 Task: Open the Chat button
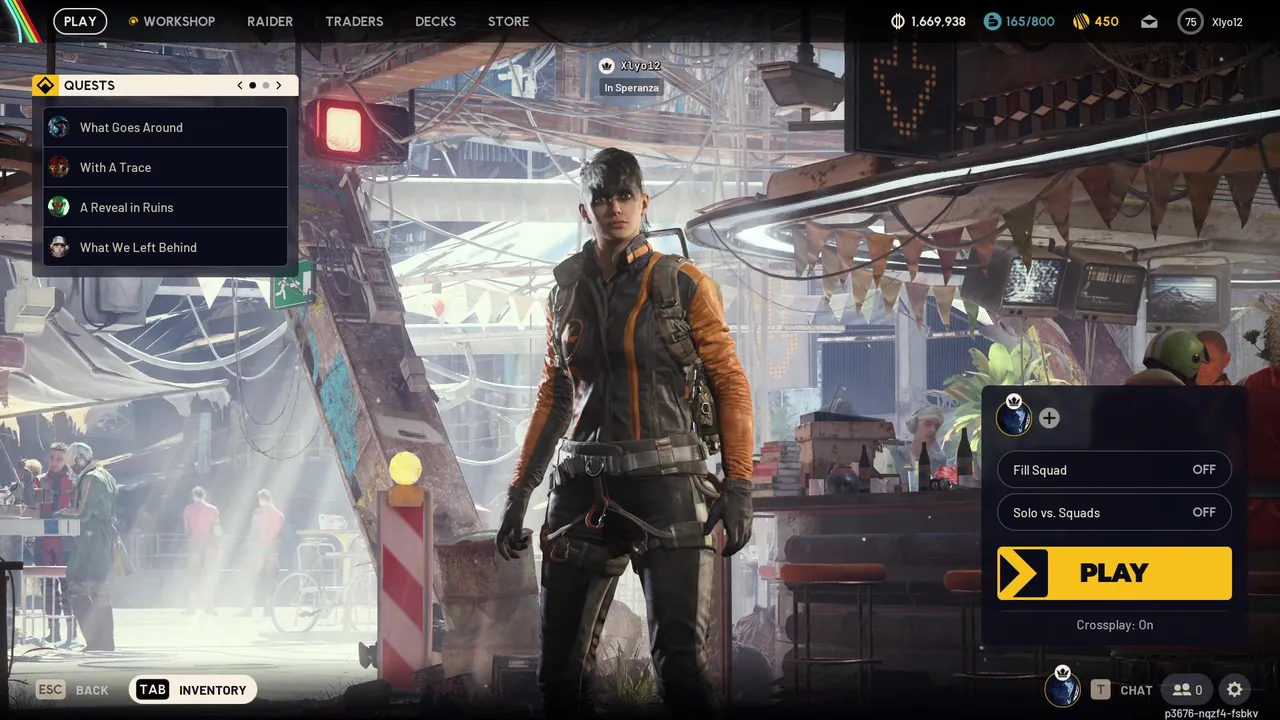1121,690
